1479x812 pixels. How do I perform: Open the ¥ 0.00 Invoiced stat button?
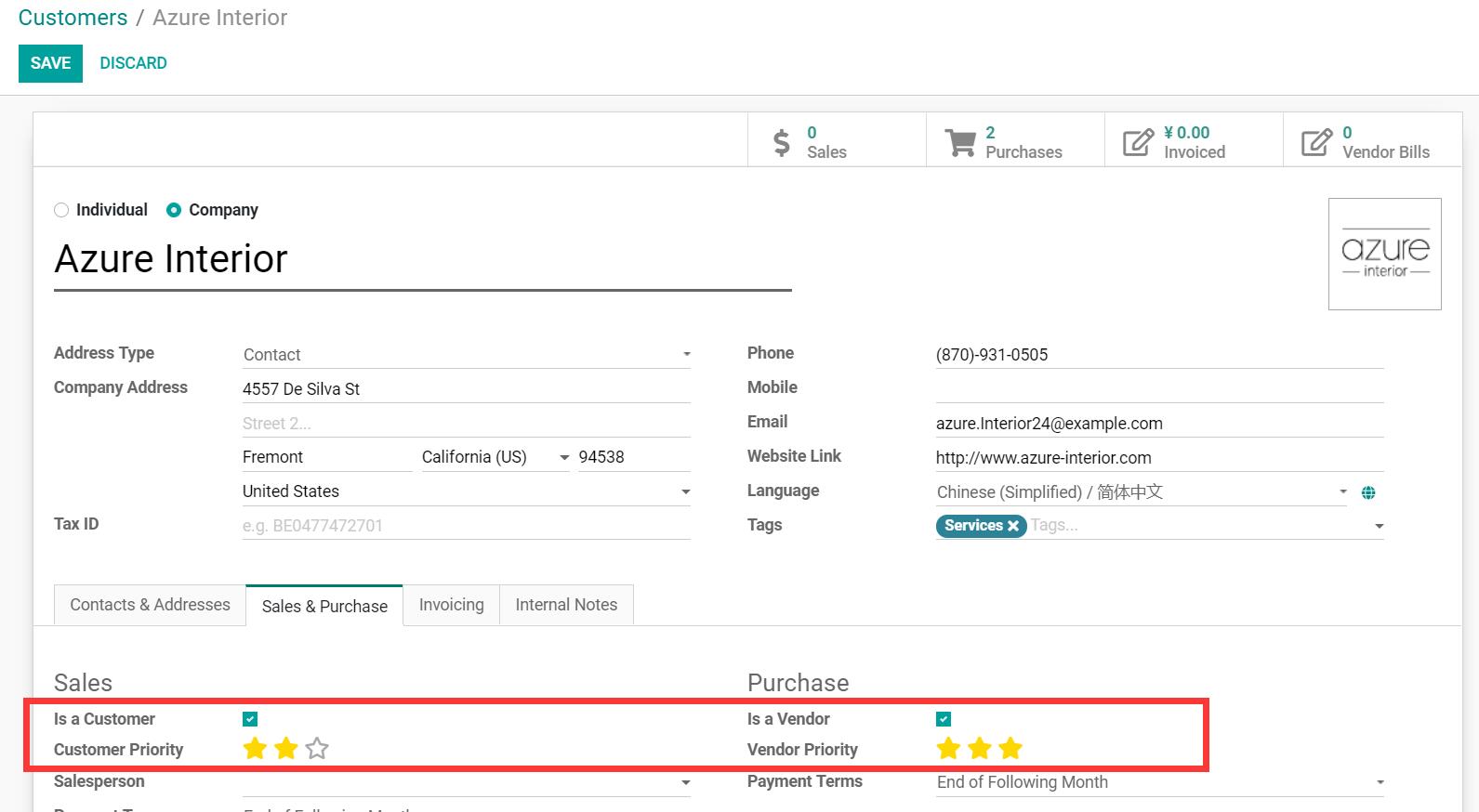pyautogui.click(x=1194, y=142)
